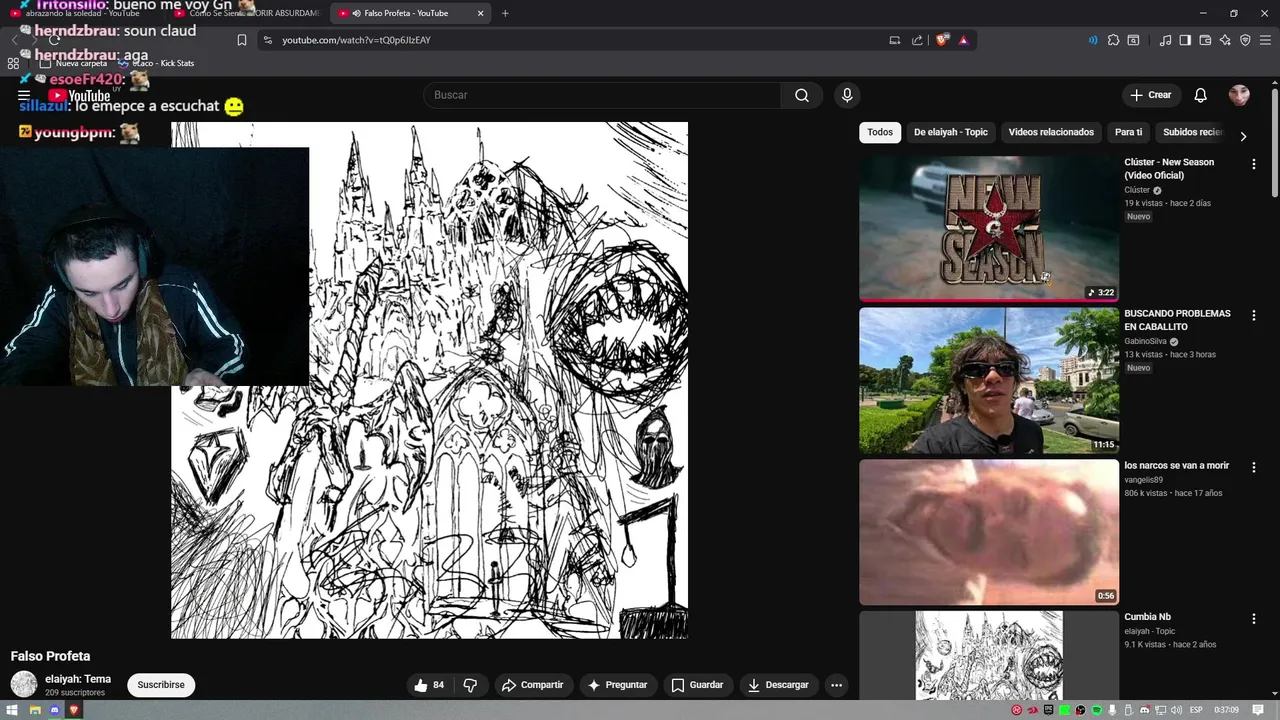1280x720 pixels.
Task: Select the De elaiyah - Topic chip
Action: point(951,132)
